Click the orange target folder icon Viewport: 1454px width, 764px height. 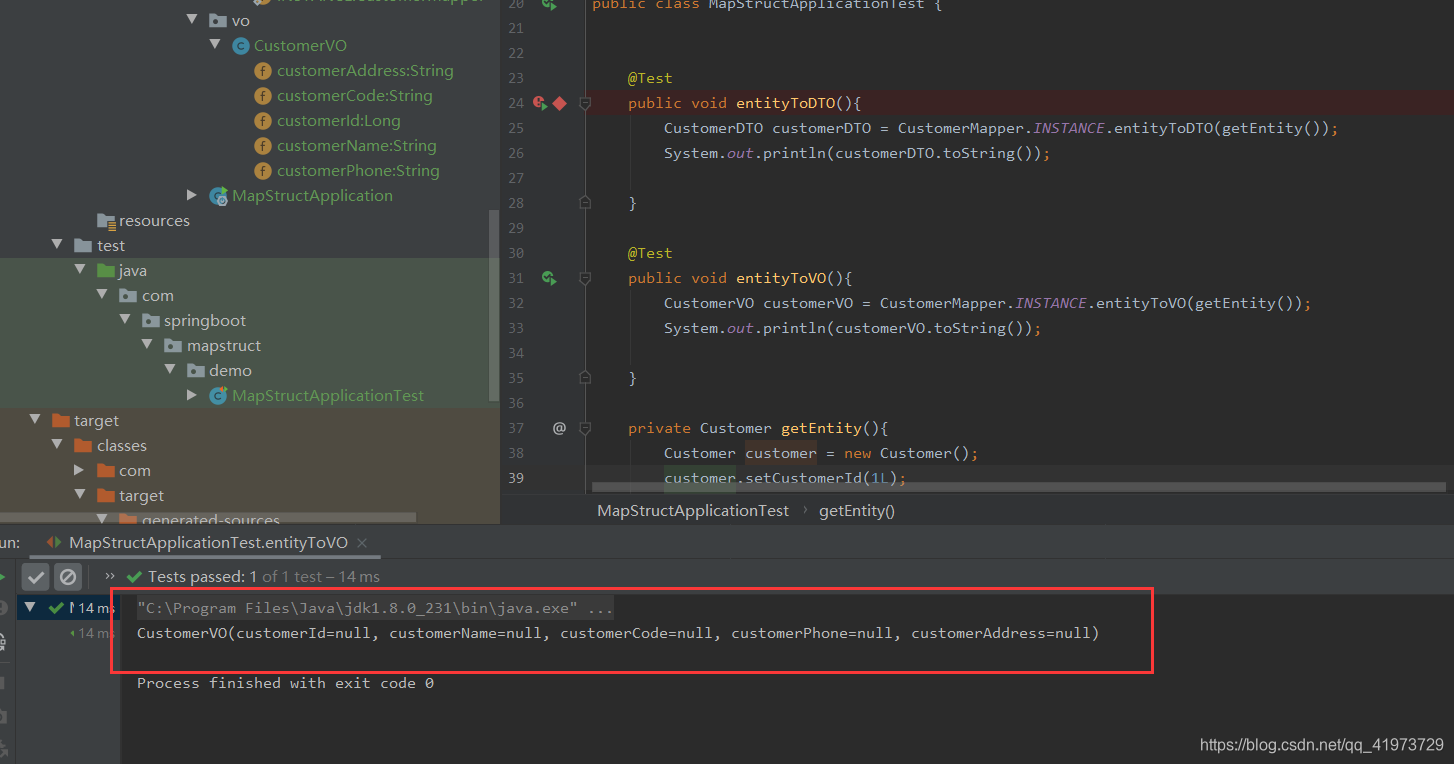(x=60, y=420)
